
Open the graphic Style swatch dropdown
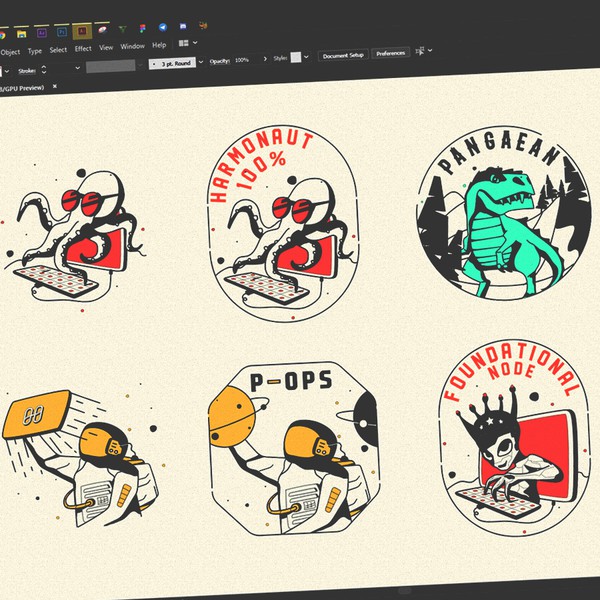point(307,57)
